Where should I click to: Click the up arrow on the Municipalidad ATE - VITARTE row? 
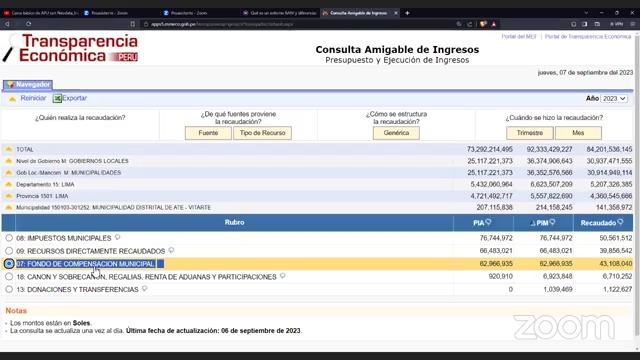(x=9, y=208)
